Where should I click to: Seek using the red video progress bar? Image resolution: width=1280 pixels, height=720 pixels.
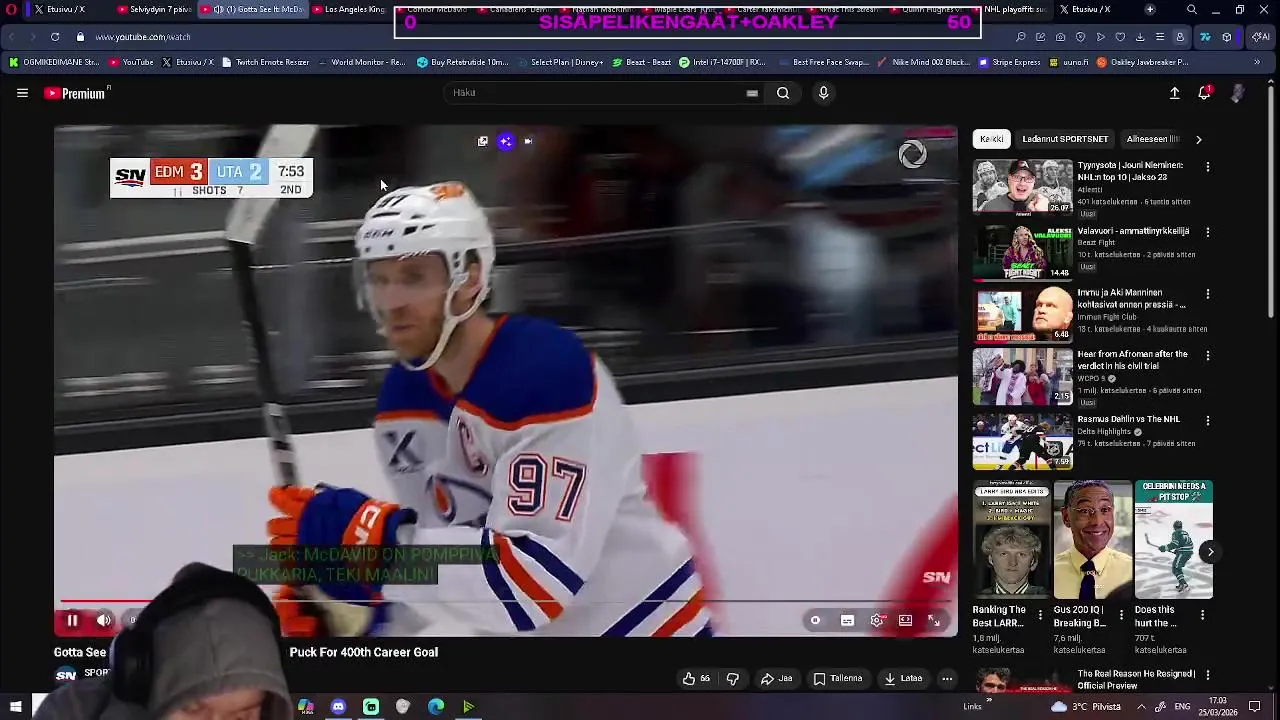coord(505,602)
